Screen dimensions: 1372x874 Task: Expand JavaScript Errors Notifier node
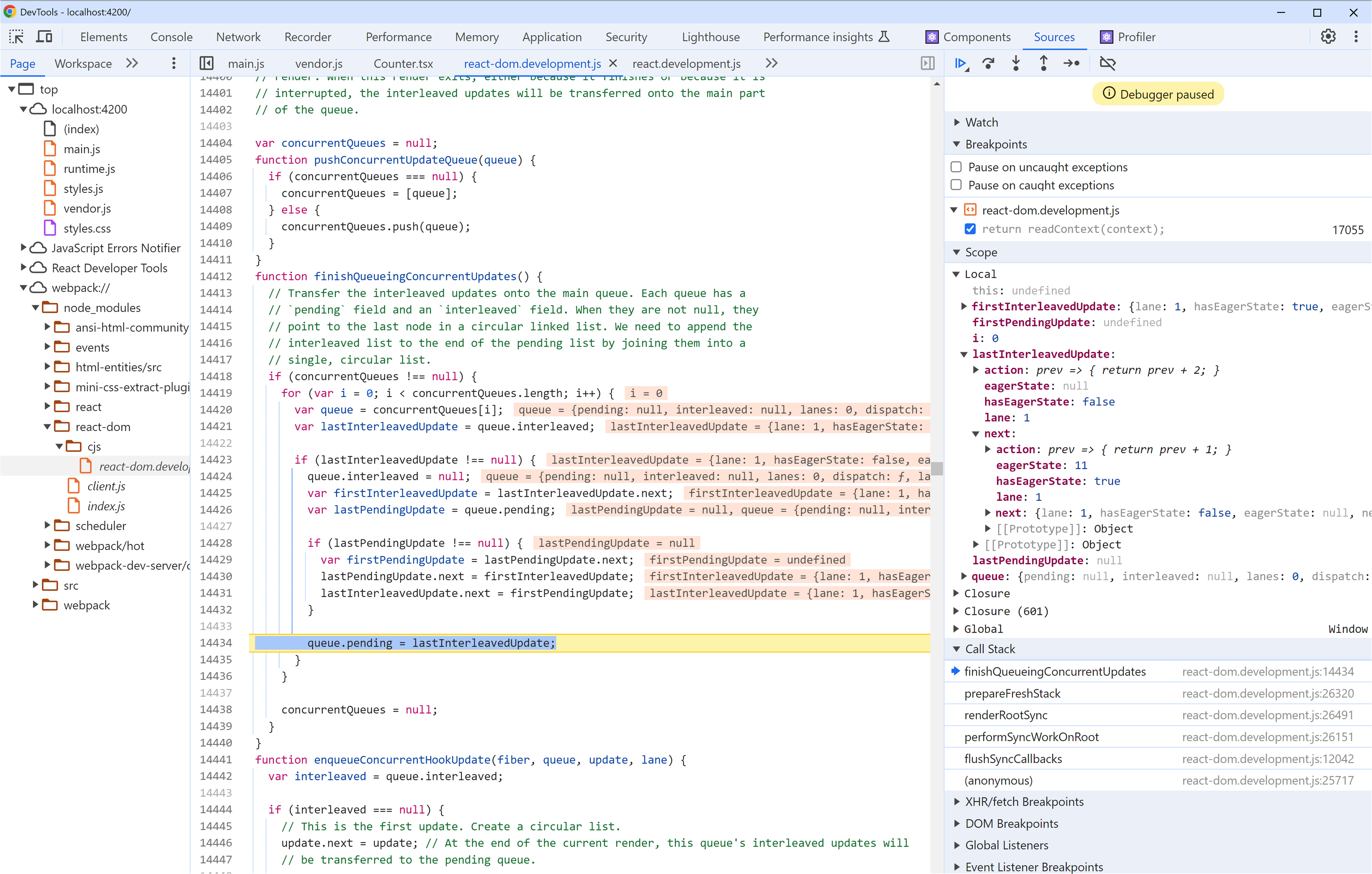click(x=23, y=247)
